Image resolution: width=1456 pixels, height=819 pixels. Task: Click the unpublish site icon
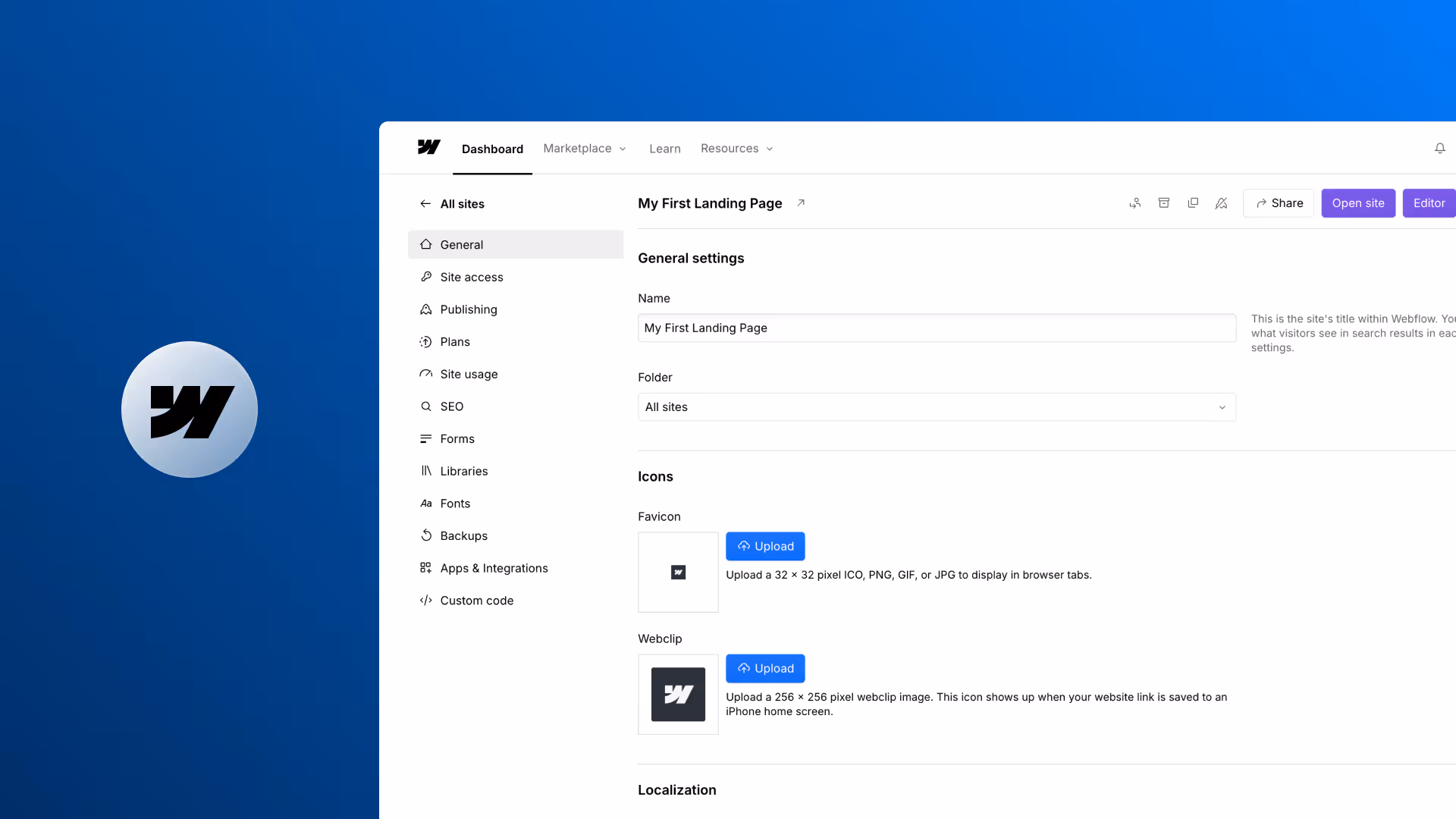click(x=1221, y=203)
